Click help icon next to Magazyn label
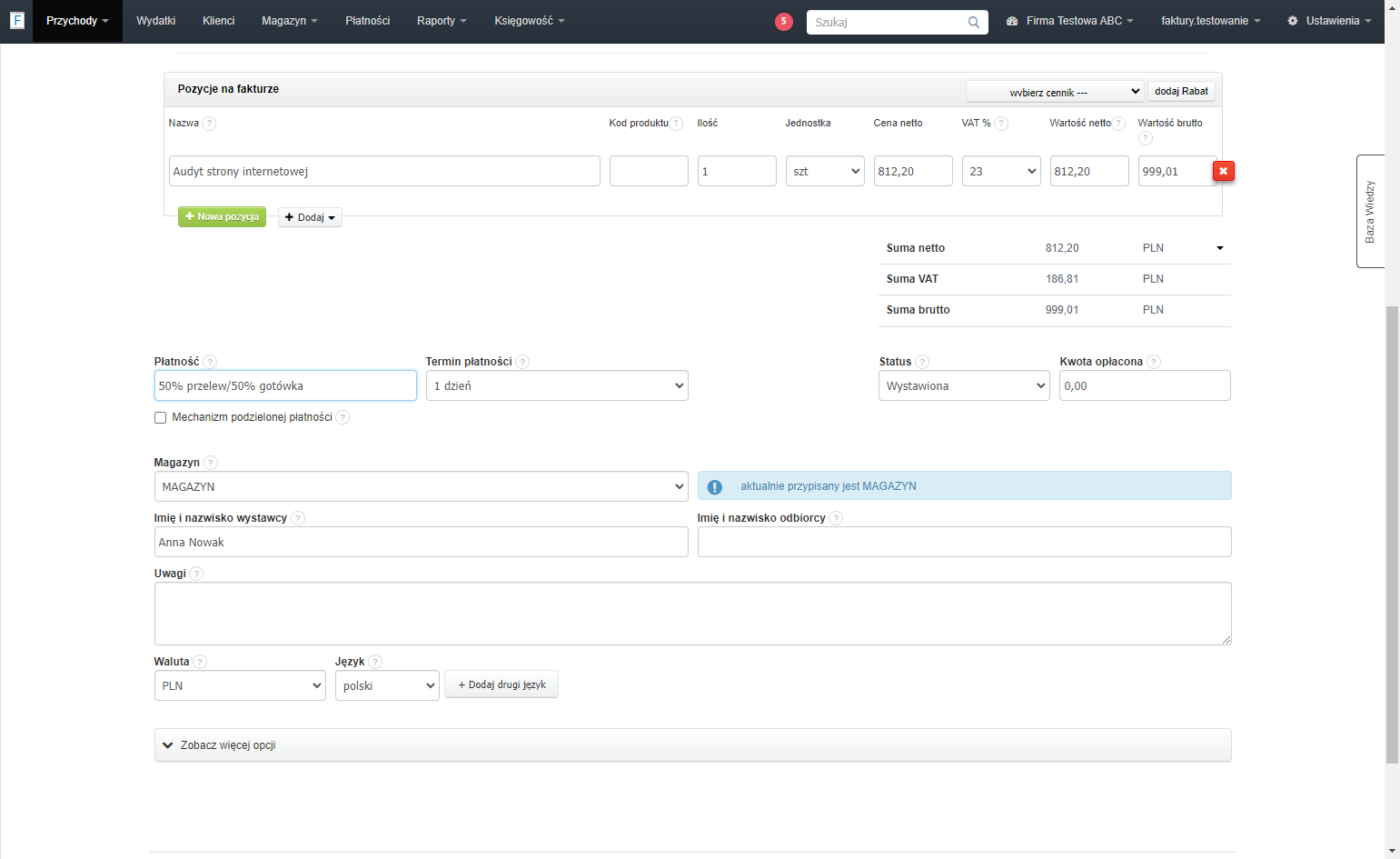 [x=211, y=463]
